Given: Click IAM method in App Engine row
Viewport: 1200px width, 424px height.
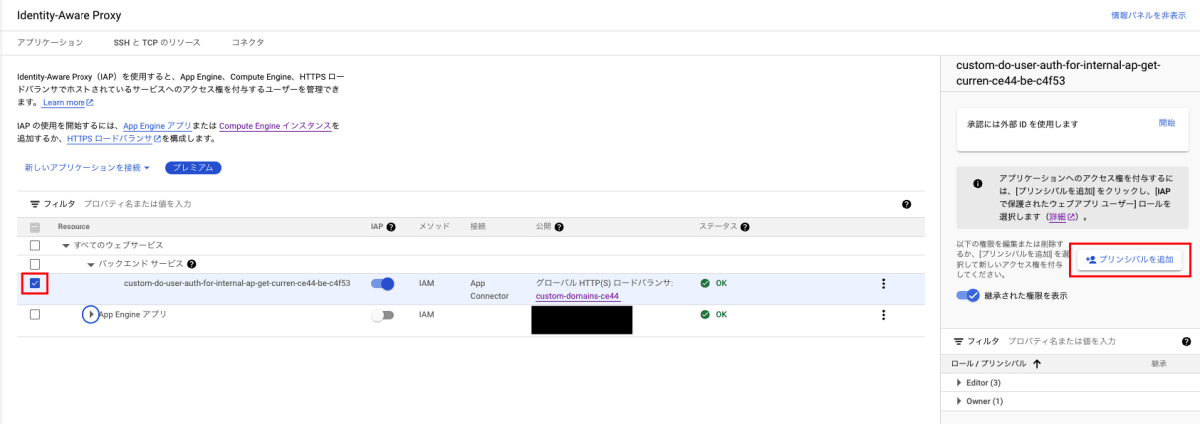Looking at the screenshot, I should 427,315.
